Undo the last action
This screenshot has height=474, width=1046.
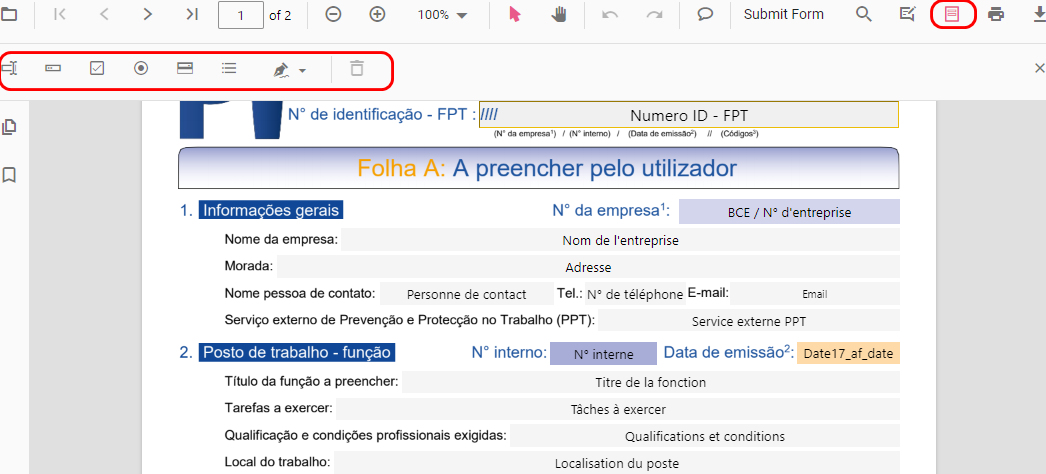(610, 14)
